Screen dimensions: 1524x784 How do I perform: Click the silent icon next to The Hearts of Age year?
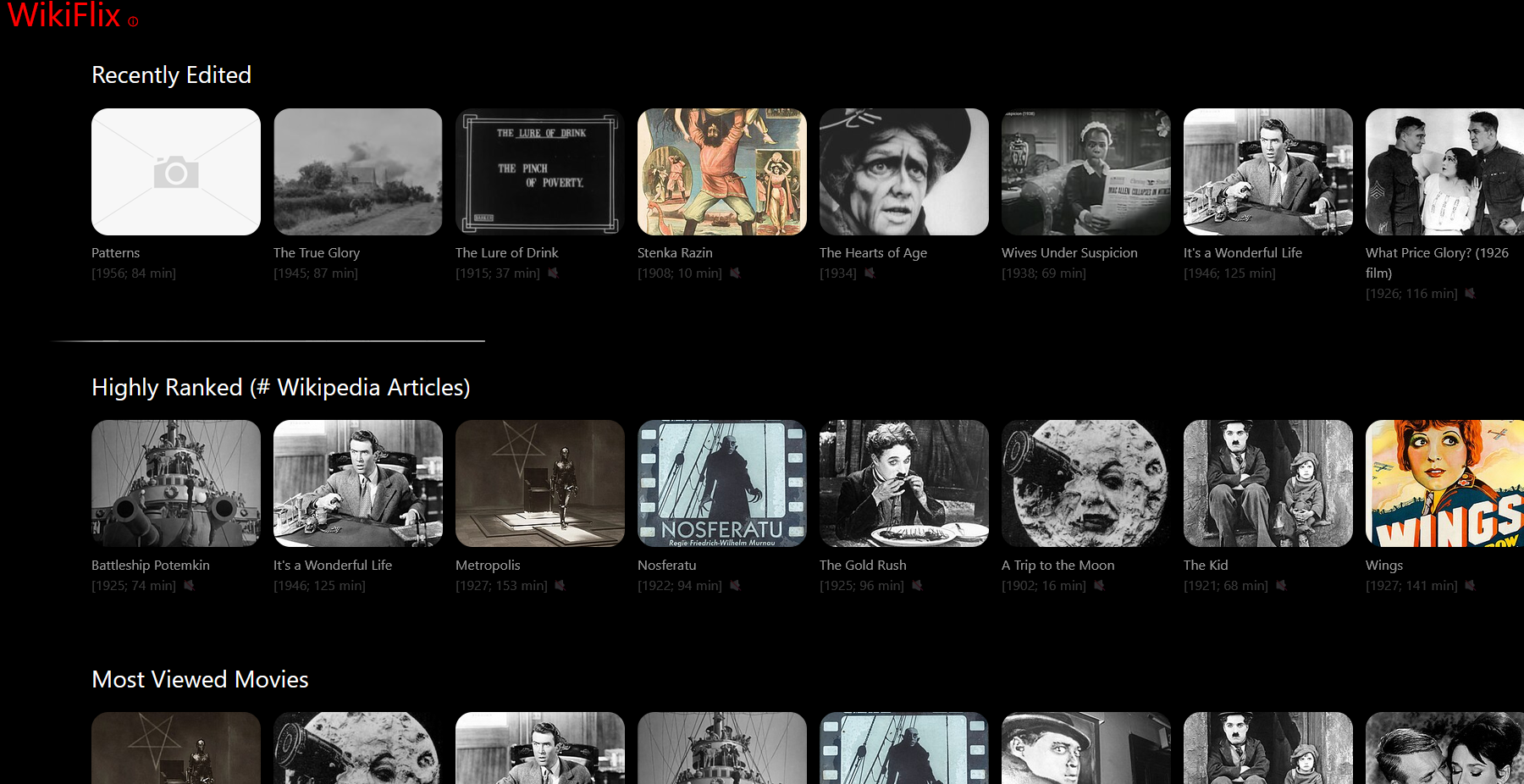pyautogui.click(x=870, y=273)
